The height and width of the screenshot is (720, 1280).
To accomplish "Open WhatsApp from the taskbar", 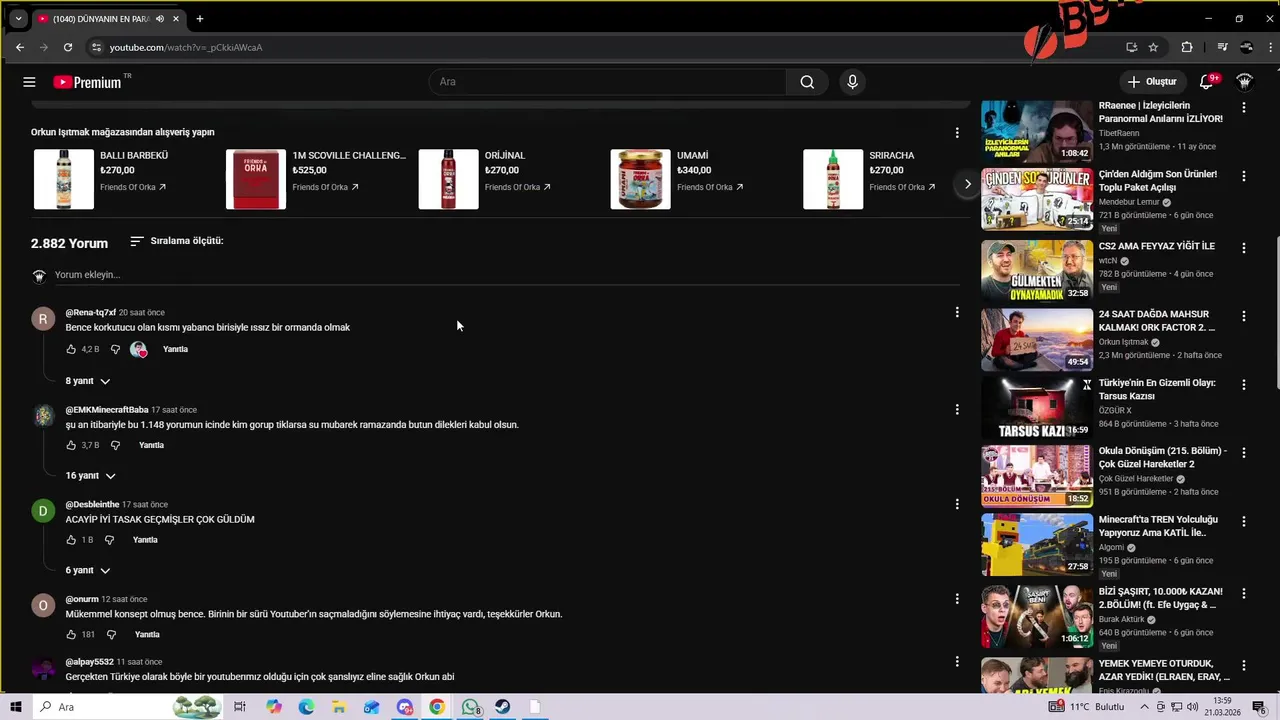I will 470,707.
